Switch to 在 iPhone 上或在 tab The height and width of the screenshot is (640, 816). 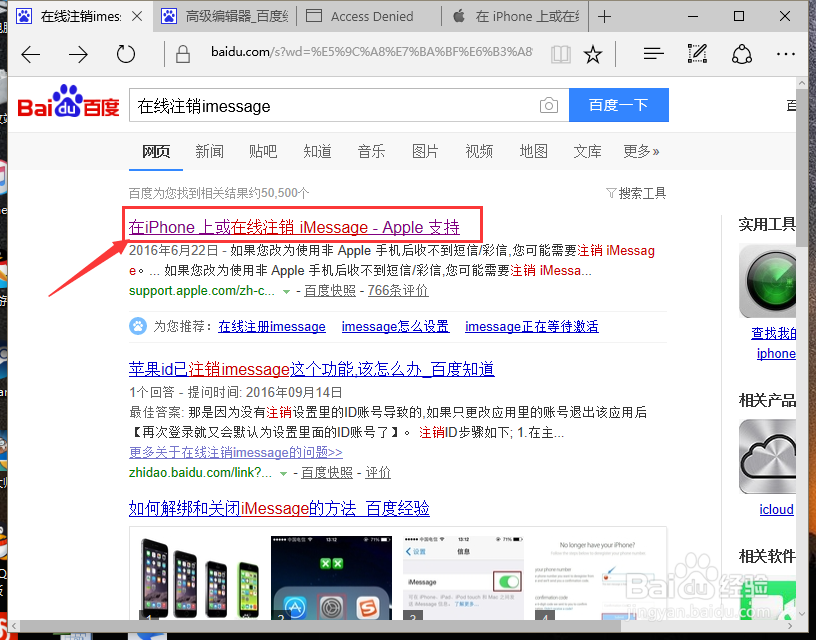click(x=515, y=17)
